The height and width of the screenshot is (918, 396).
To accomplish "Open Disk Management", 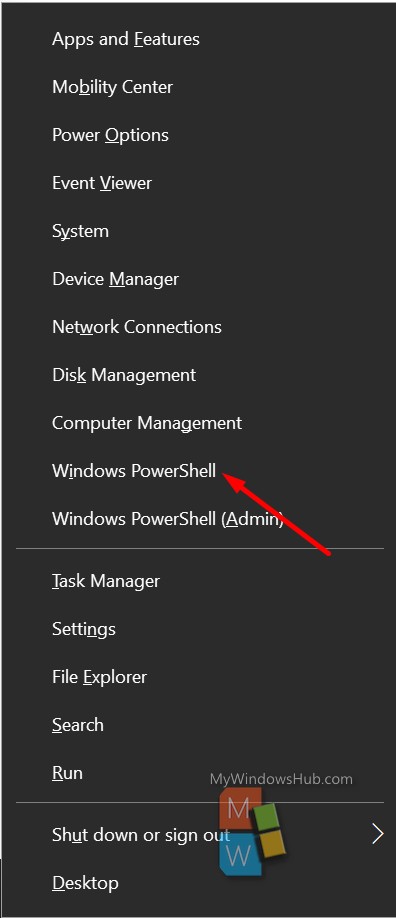I will click(x=199, y=375).
